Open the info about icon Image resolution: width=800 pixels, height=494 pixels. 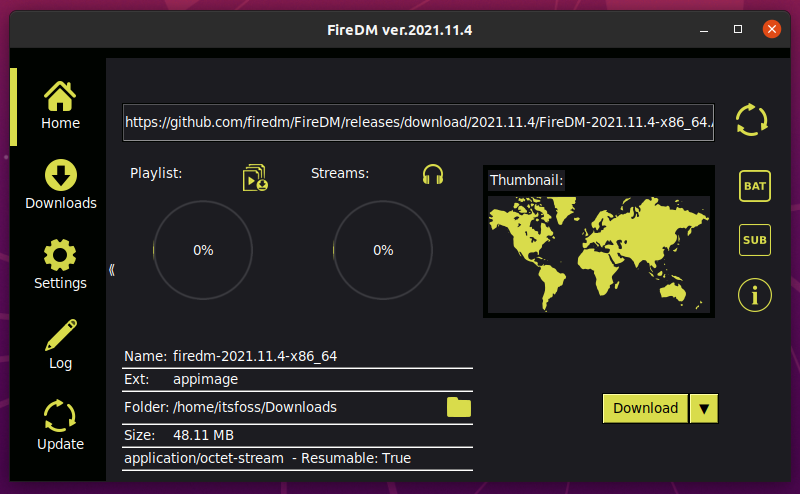(x=755, y=295)
